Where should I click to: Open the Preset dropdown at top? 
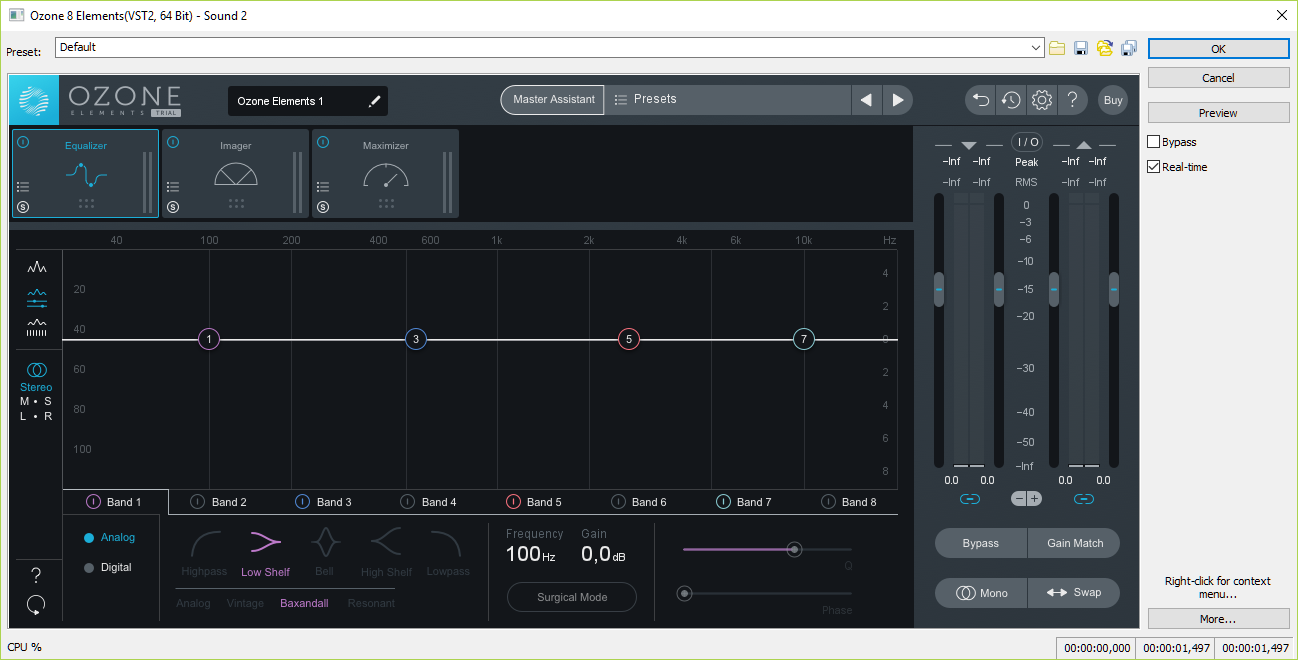tap(550, 47)
